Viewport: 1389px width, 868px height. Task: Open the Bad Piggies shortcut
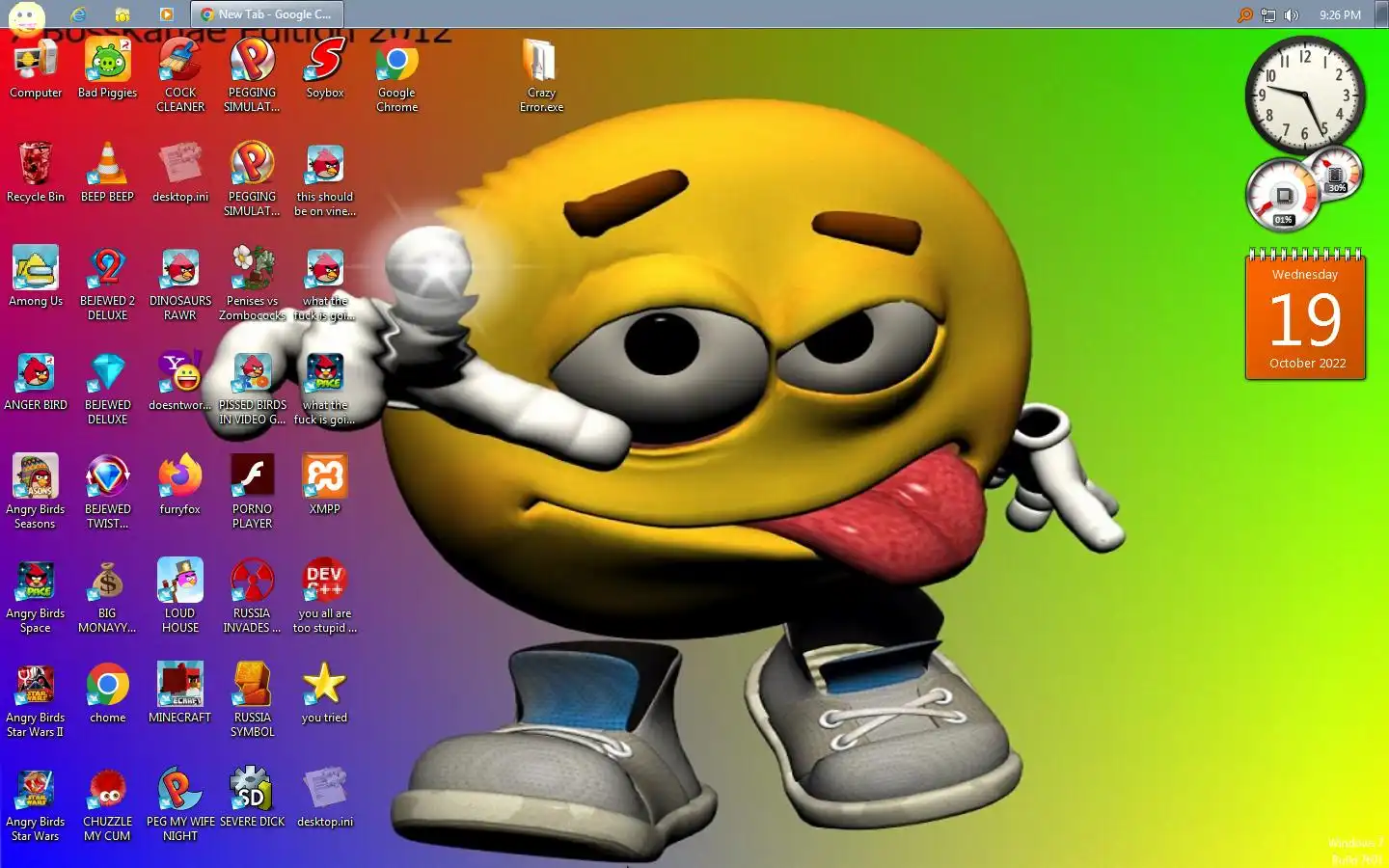(x=107, y=69)
